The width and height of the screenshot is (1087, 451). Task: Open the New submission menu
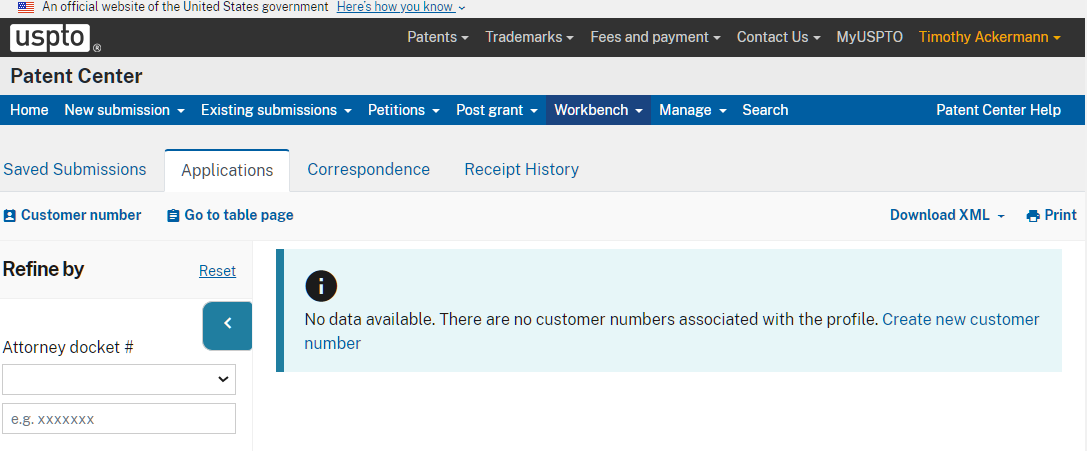tap(124, 110)
